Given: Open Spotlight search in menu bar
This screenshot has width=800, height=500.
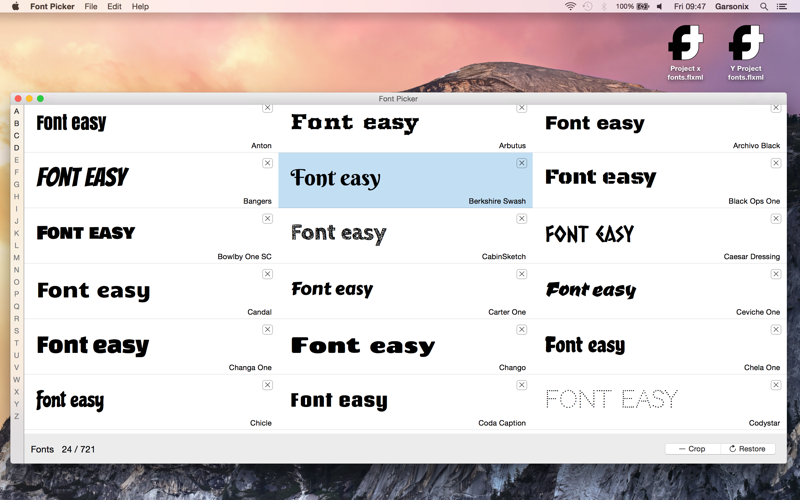Looking at the screenshot, I should point(764,7).
